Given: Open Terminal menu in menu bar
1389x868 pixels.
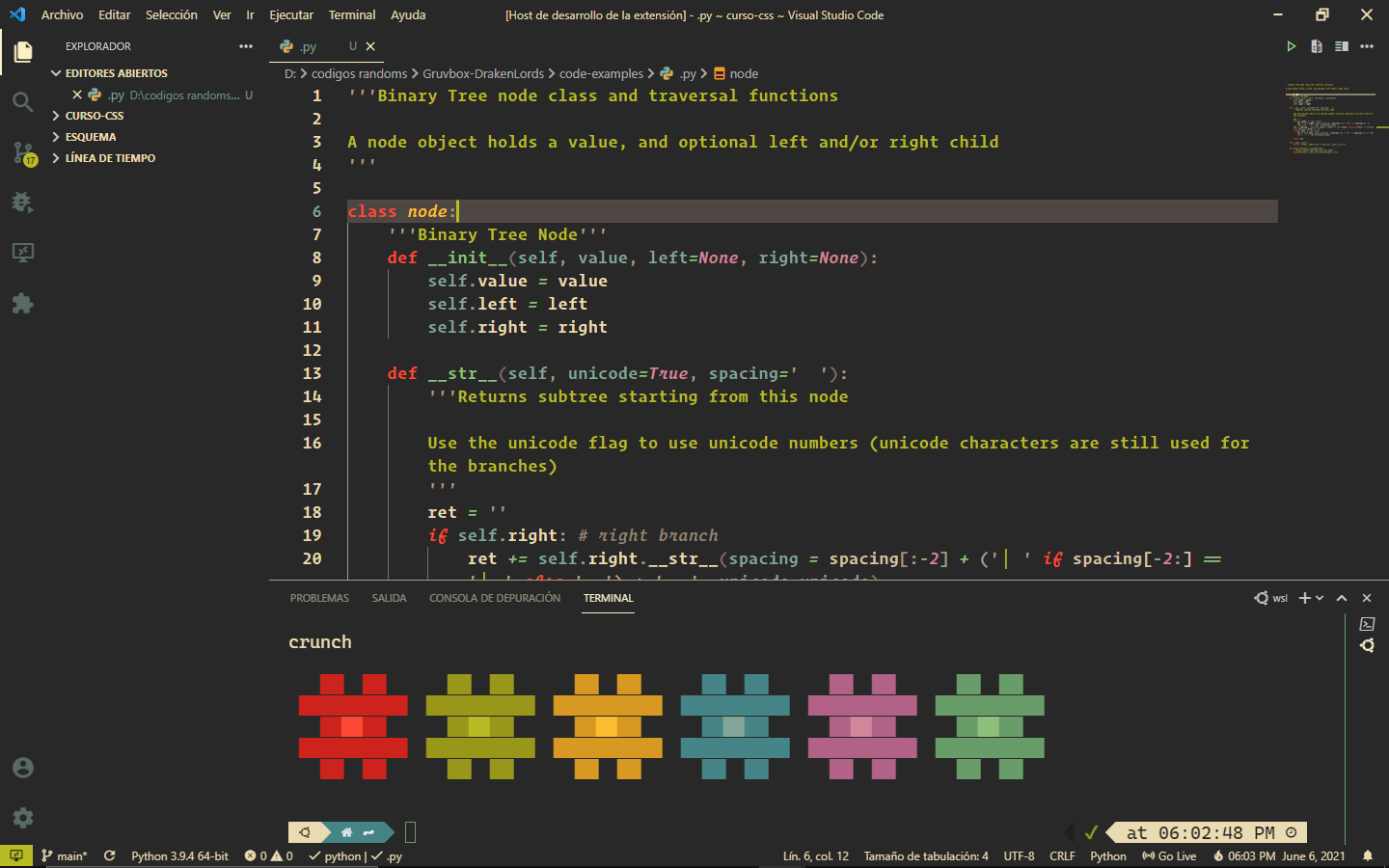Looking at the screenshot, I should click(352, 14).
